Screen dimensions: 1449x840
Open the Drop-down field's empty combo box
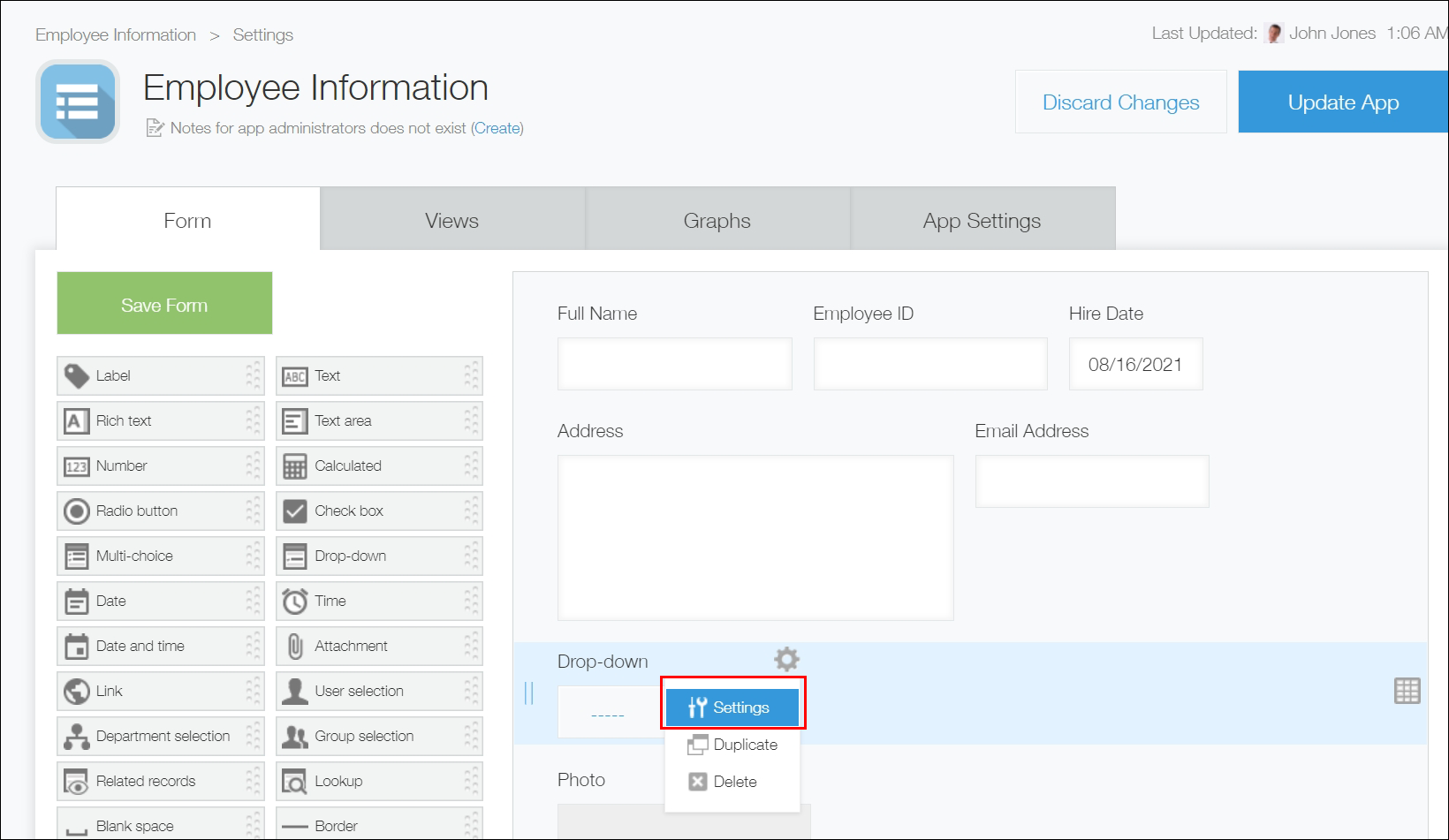click(x=610, y=712)
